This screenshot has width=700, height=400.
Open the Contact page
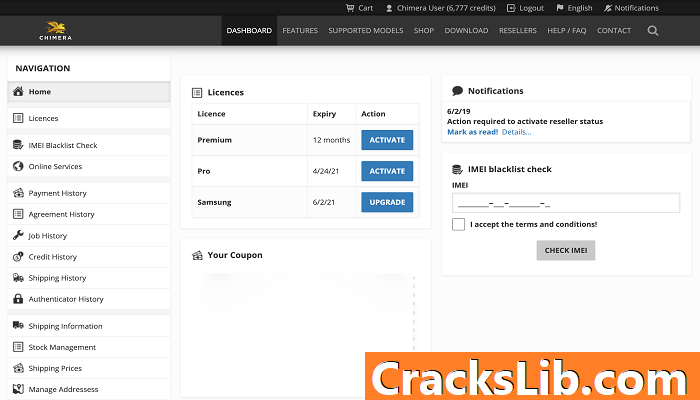click(614, 30)
